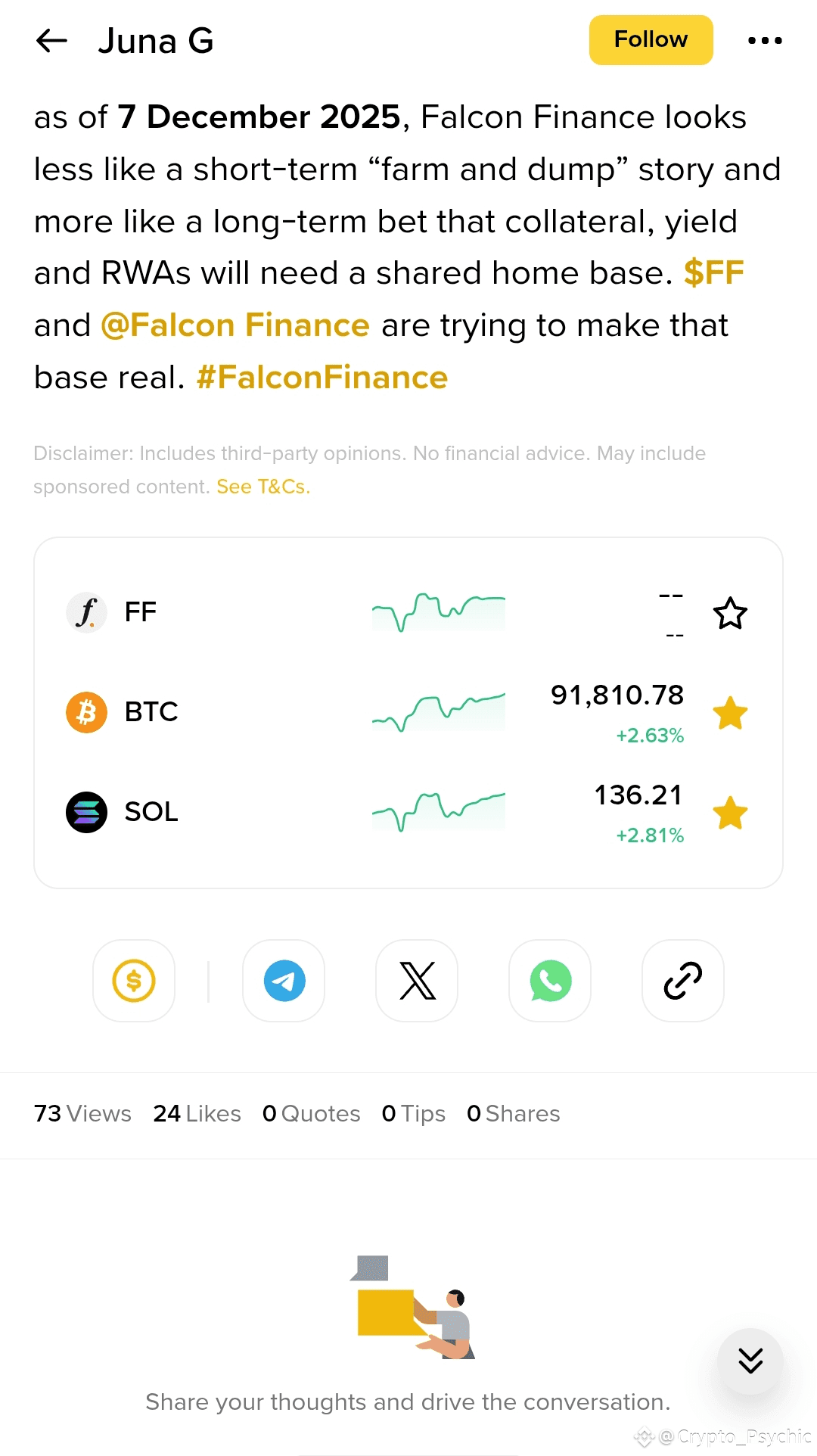
Task: Add FF to favorites with star
Action: tap(730, 613)
